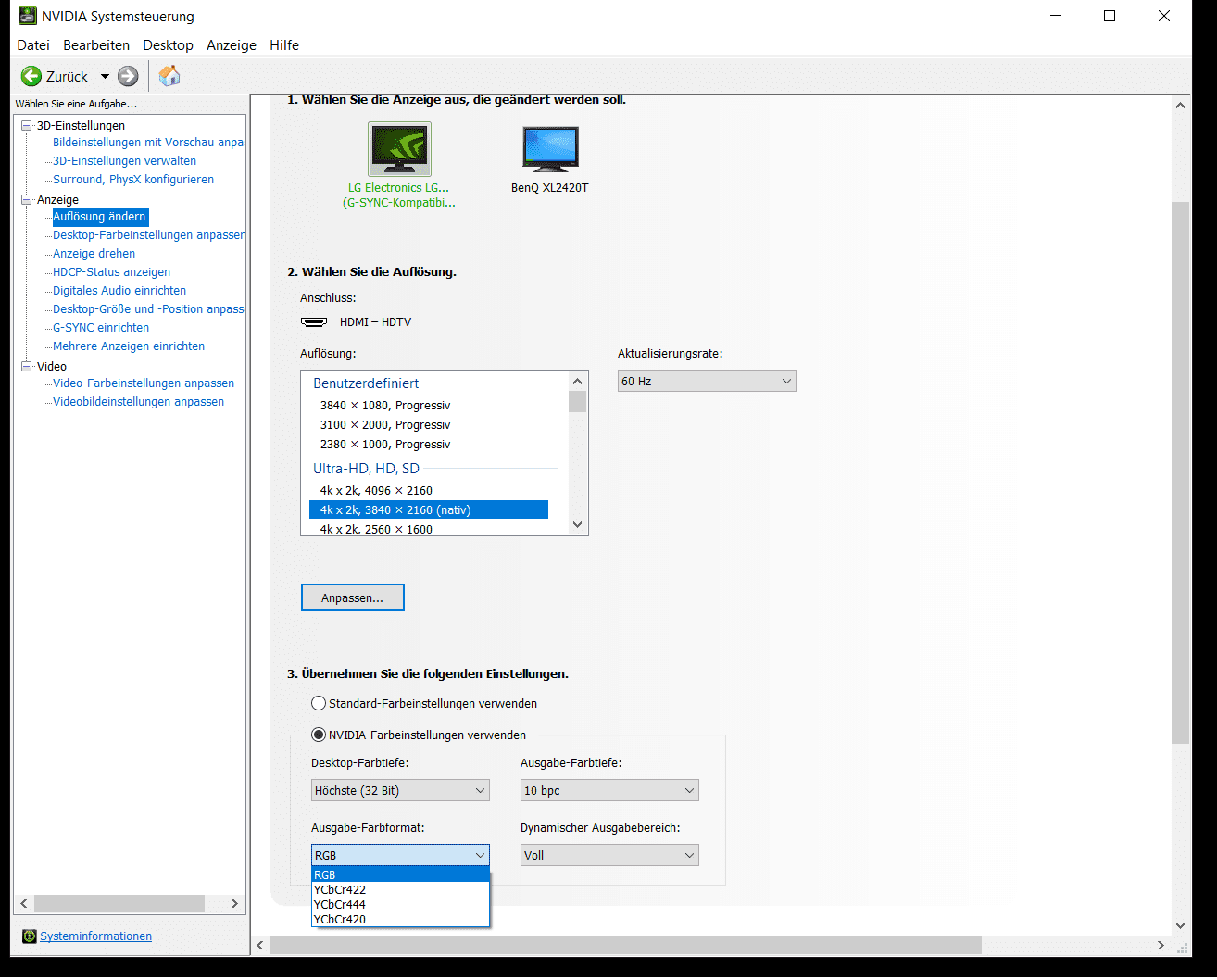
Task: Select the BenQ XL2420T display icon
Action: point(550,149)
